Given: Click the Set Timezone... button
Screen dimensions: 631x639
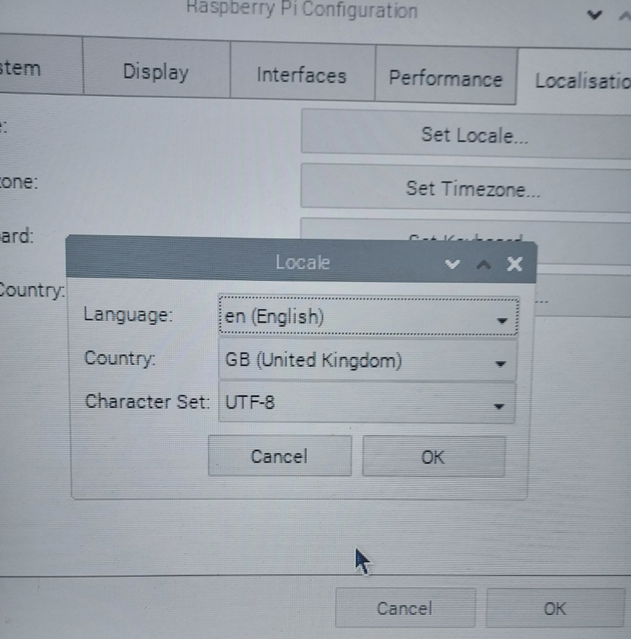Looking at the screenshot, I should pos(466,188).
